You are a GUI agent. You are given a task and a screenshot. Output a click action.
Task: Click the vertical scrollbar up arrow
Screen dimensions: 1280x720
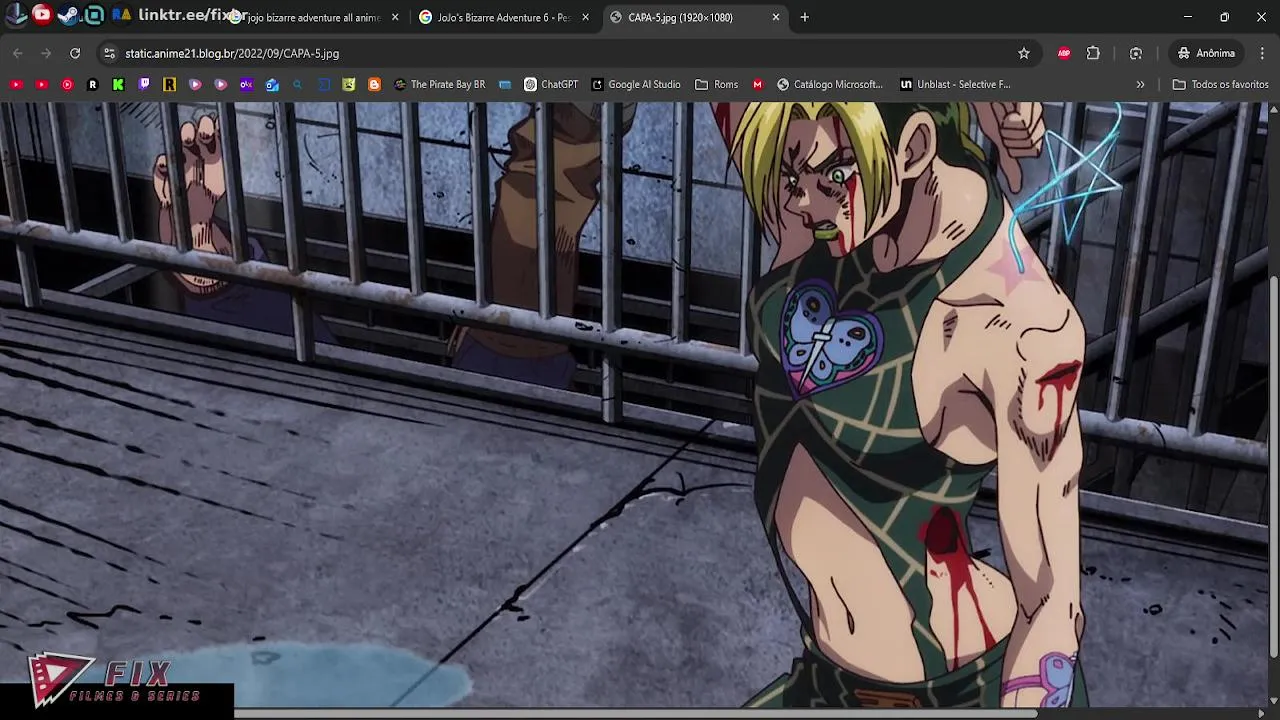[1273, 108]
